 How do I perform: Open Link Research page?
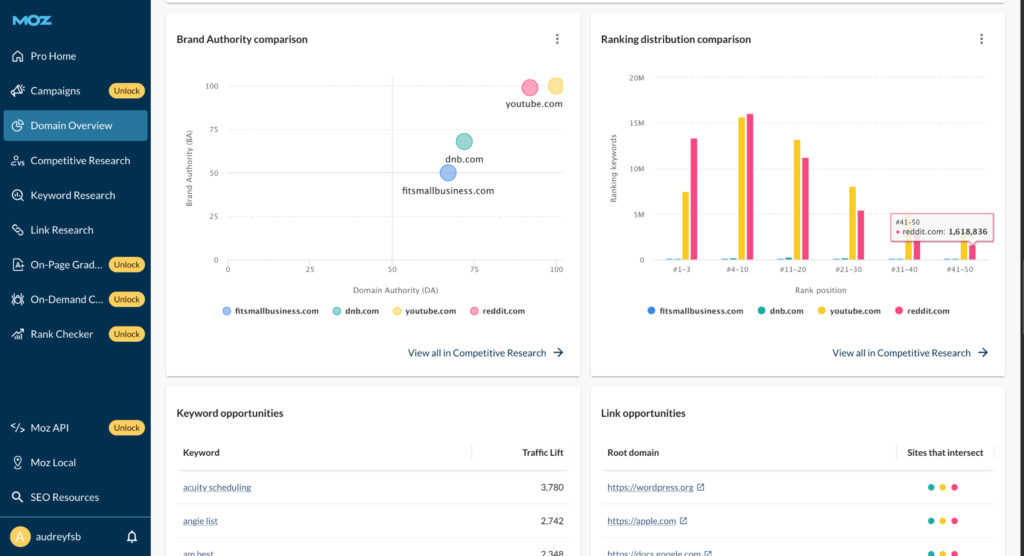click(x=61, y=230)
